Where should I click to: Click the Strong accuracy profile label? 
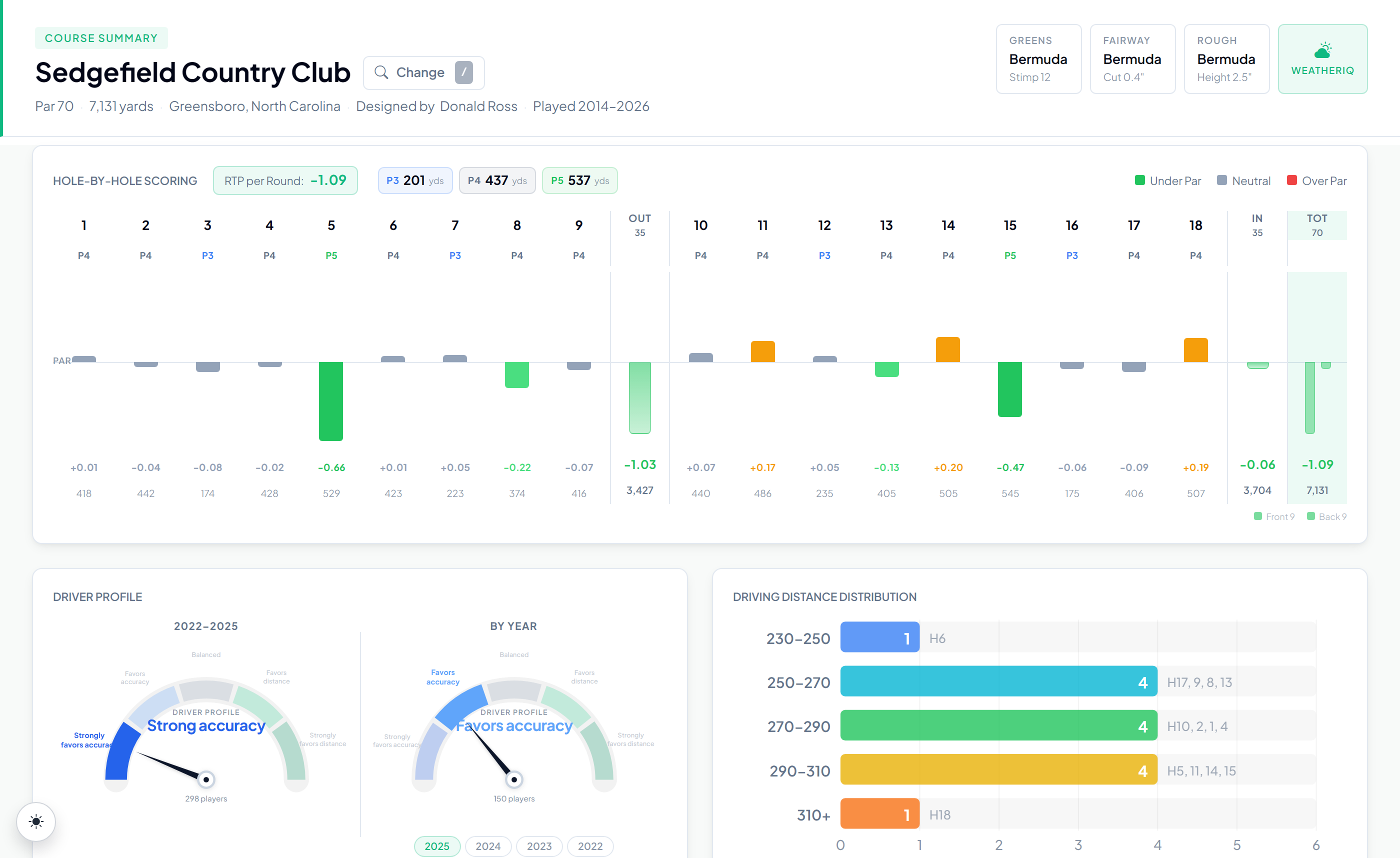[206, 725]
